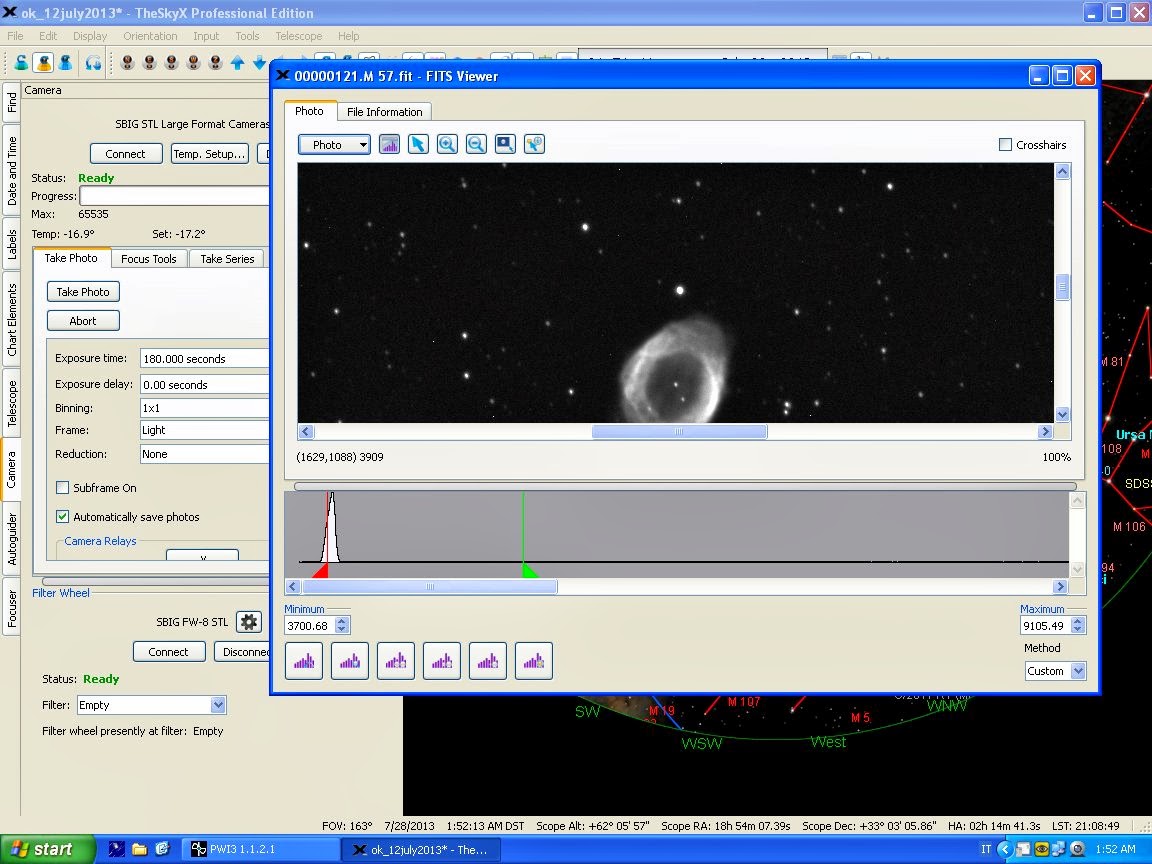Viewport: 1152px width, 864px height.
Task: Select the arrow pointer tool
Action: [418, 144]
